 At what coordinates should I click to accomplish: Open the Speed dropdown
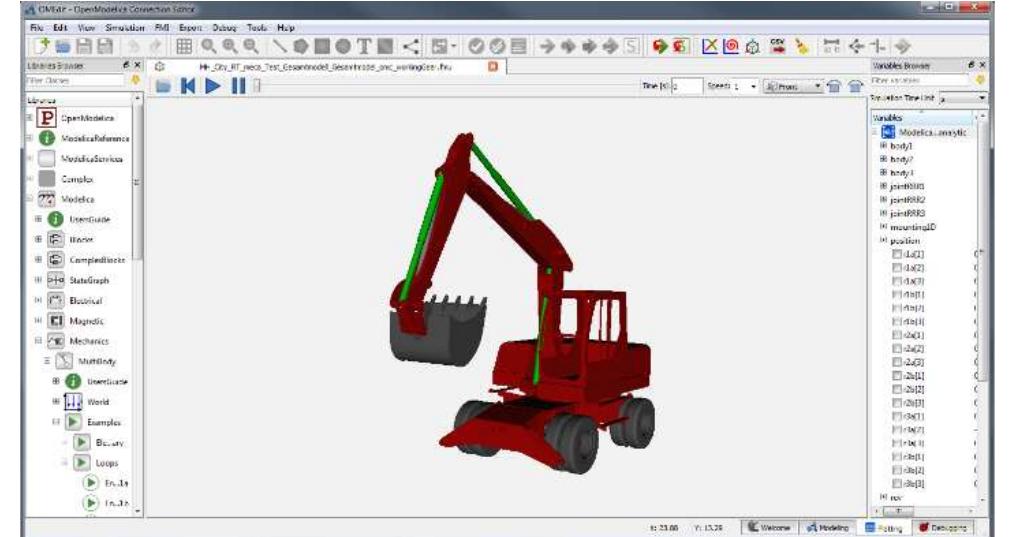pos(753,87)
